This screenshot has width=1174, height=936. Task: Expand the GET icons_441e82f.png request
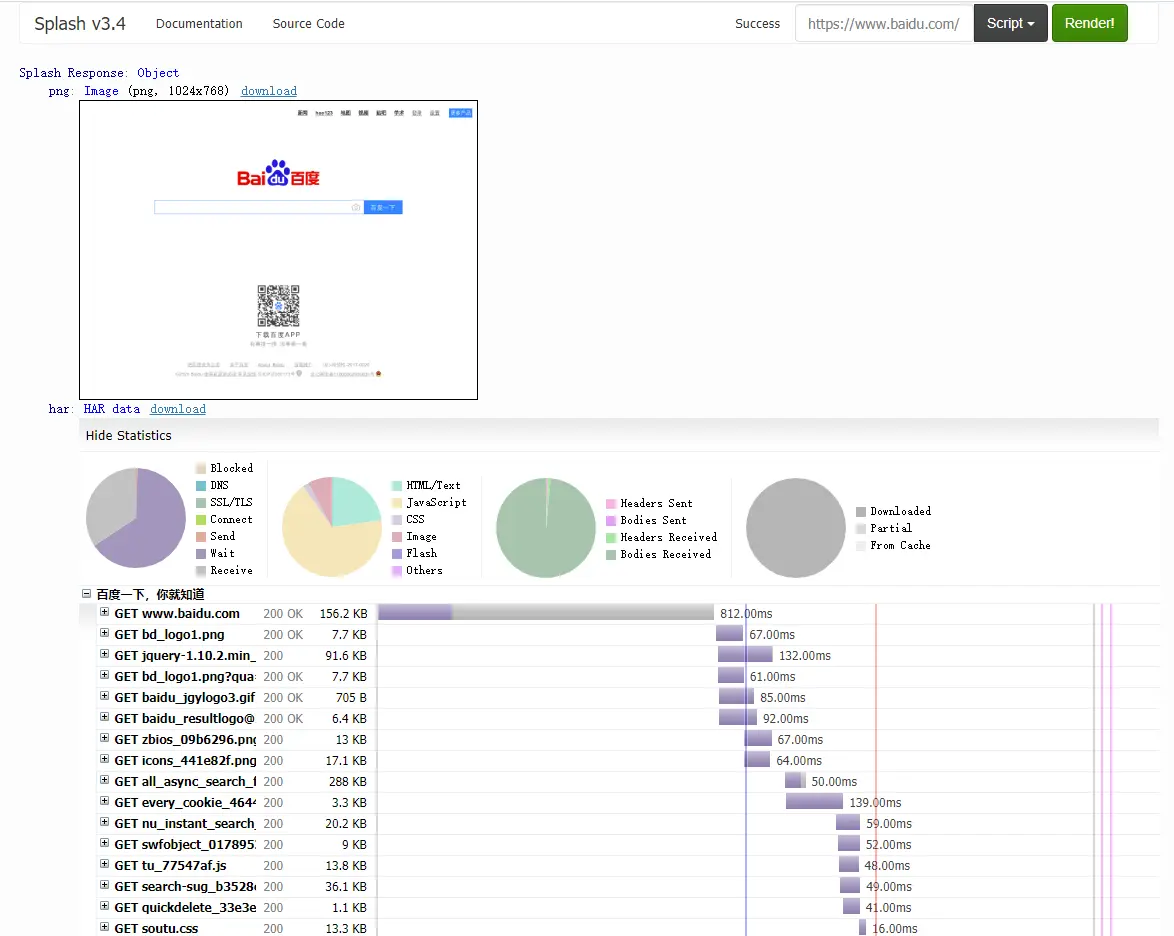pos(105,759)
